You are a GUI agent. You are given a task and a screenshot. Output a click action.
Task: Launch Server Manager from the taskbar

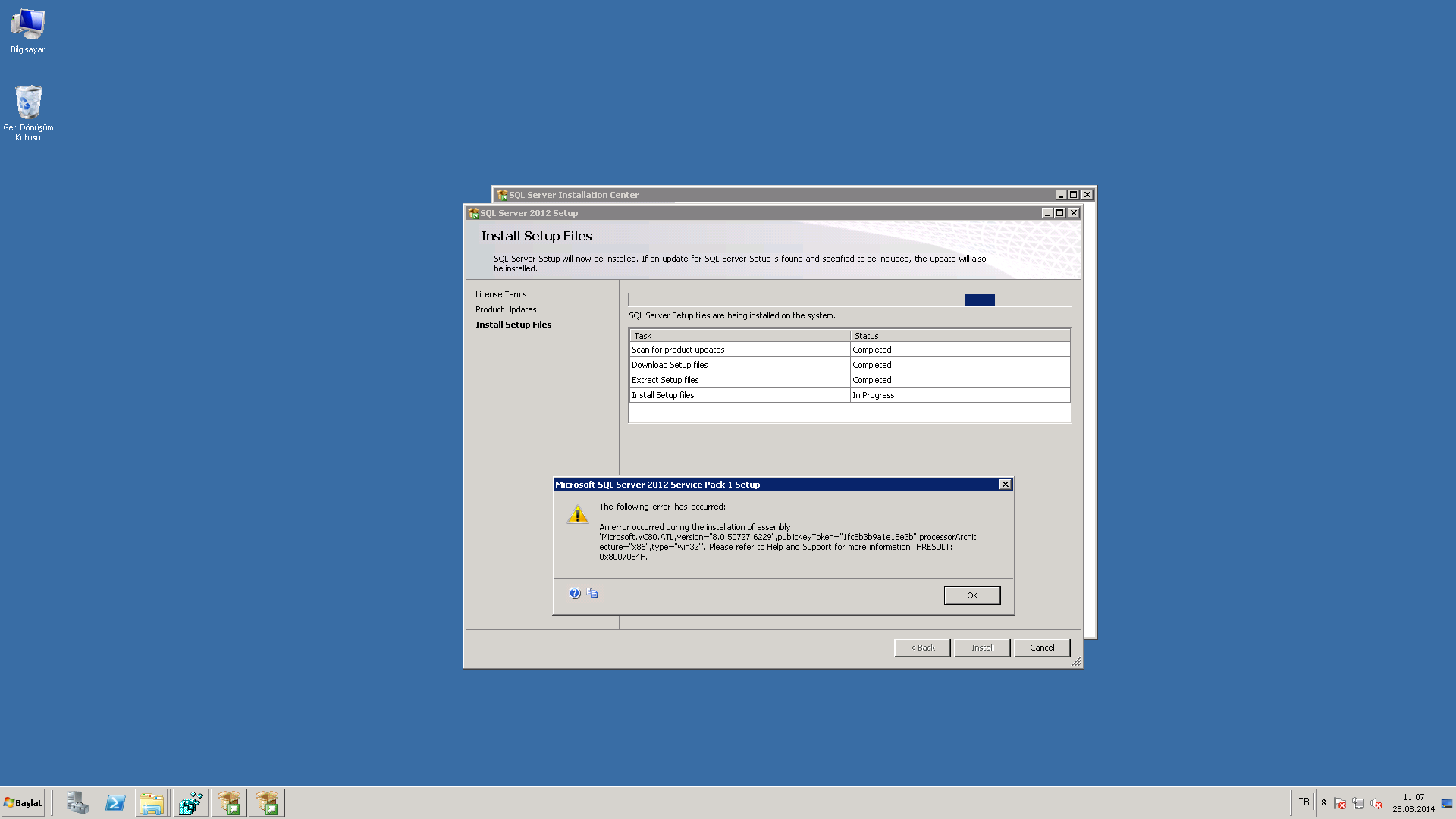pyautogui.click(x=77, y=803)
